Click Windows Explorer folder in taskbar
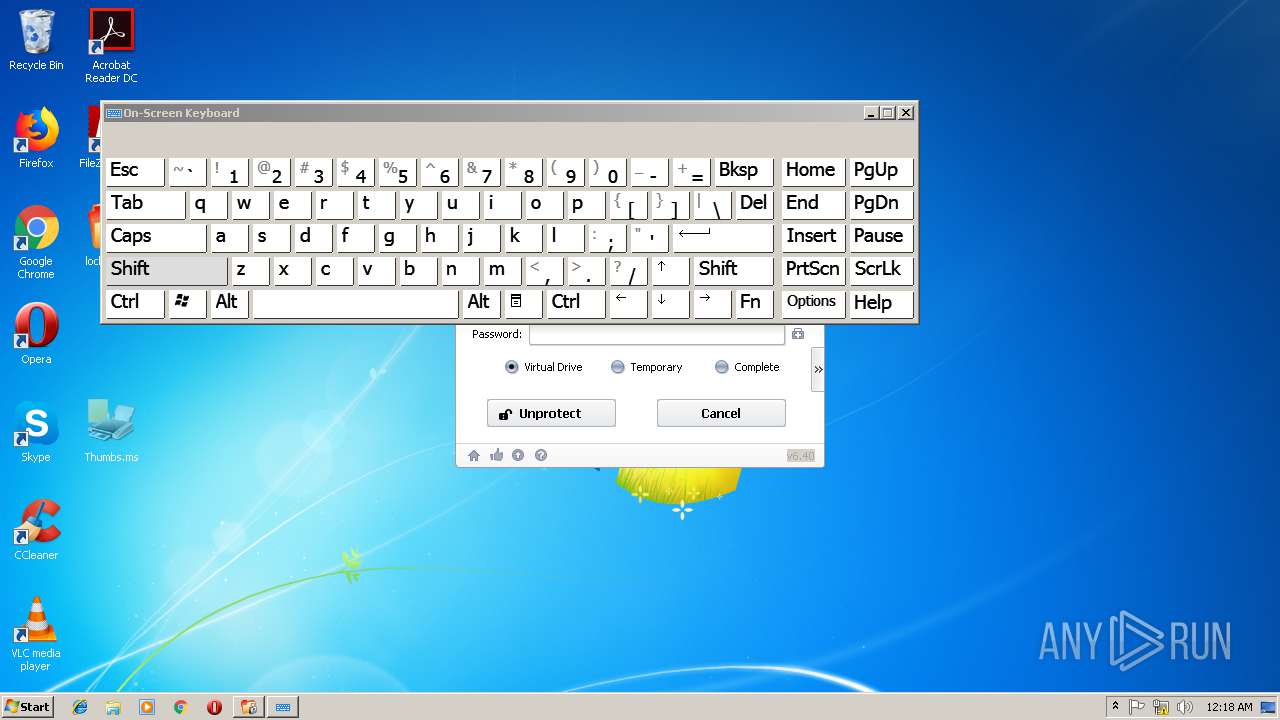Image resolution: width=1280 pixels, height=720 pixels. tap(113, 707)
